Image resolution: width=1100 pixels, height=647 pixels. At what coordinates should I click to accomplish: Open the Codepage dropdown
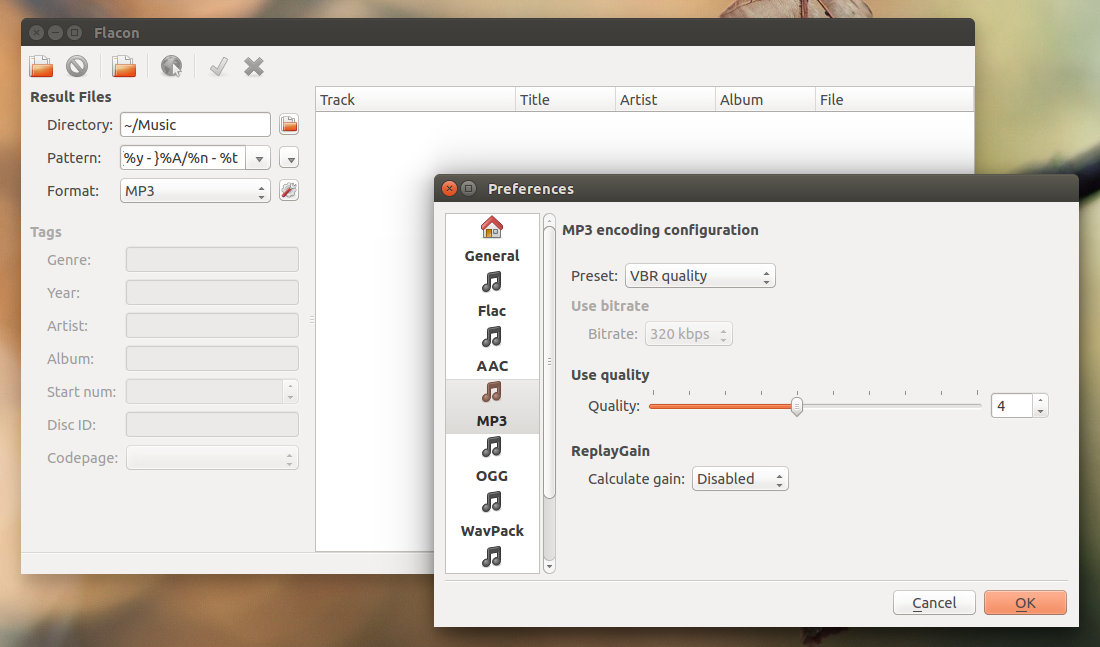pos(212,458)
